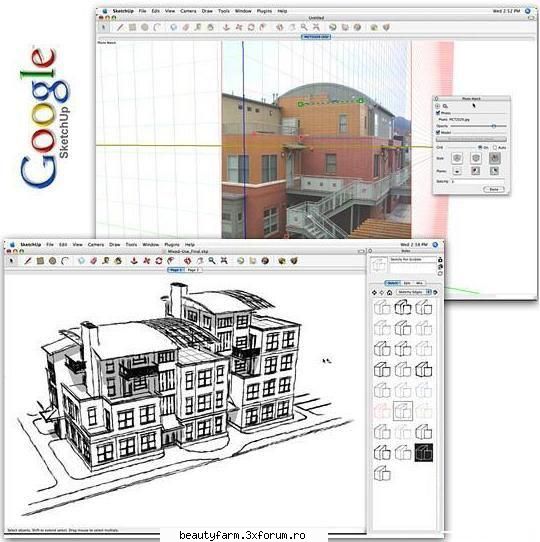Image resolution: width=540 pixels, height=542 pixels.
Task: Activate the Push/Pull tool in Mixed-Use_Final window
Action: click(x=134, y=261)
